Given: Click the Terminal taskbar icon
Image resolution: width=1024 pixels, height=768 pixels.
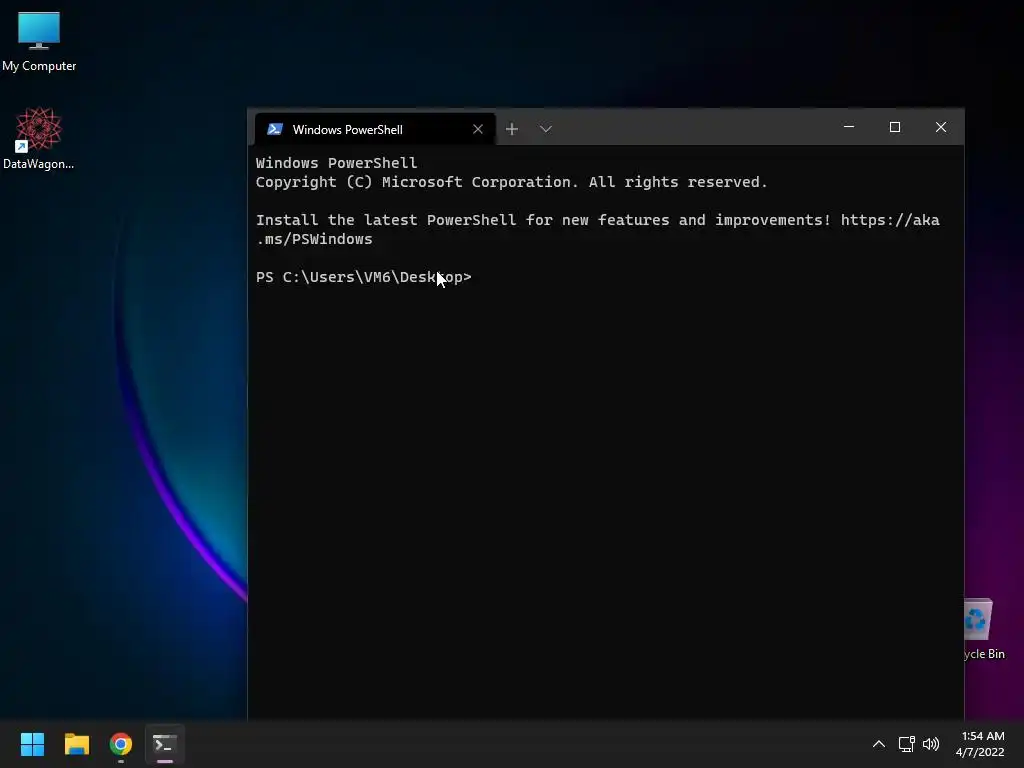Looking at the screenshot, I should (165, 744).
